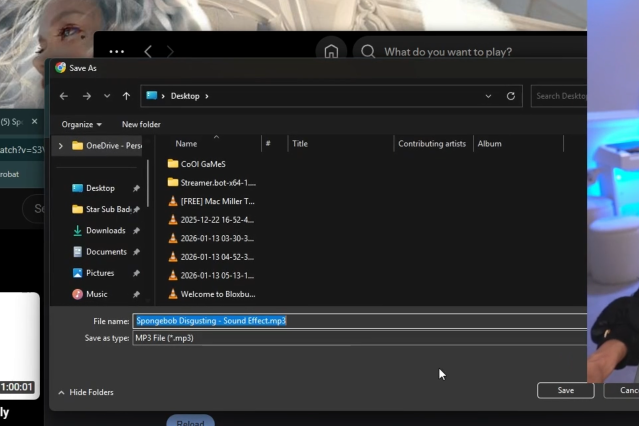The height and width of the screenshot is (426, 639).
Task: Open the Organize dropdown menu
Action: point(82,124)
